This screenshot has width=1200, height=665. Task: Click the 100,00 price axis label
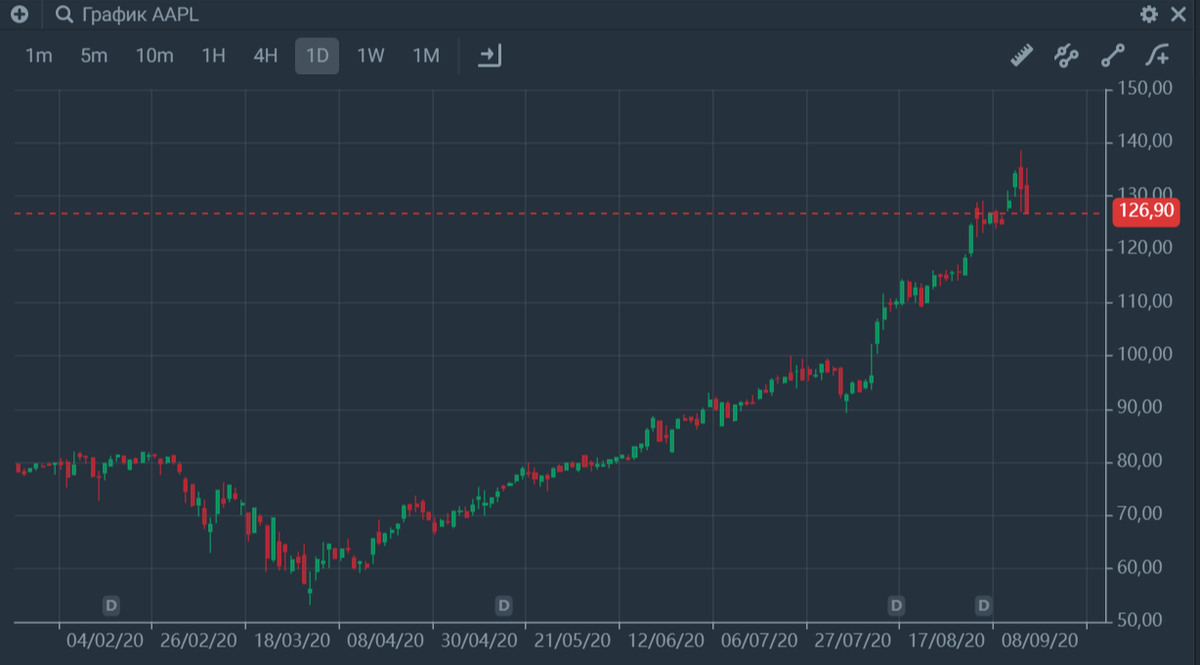click(1145, 354)
